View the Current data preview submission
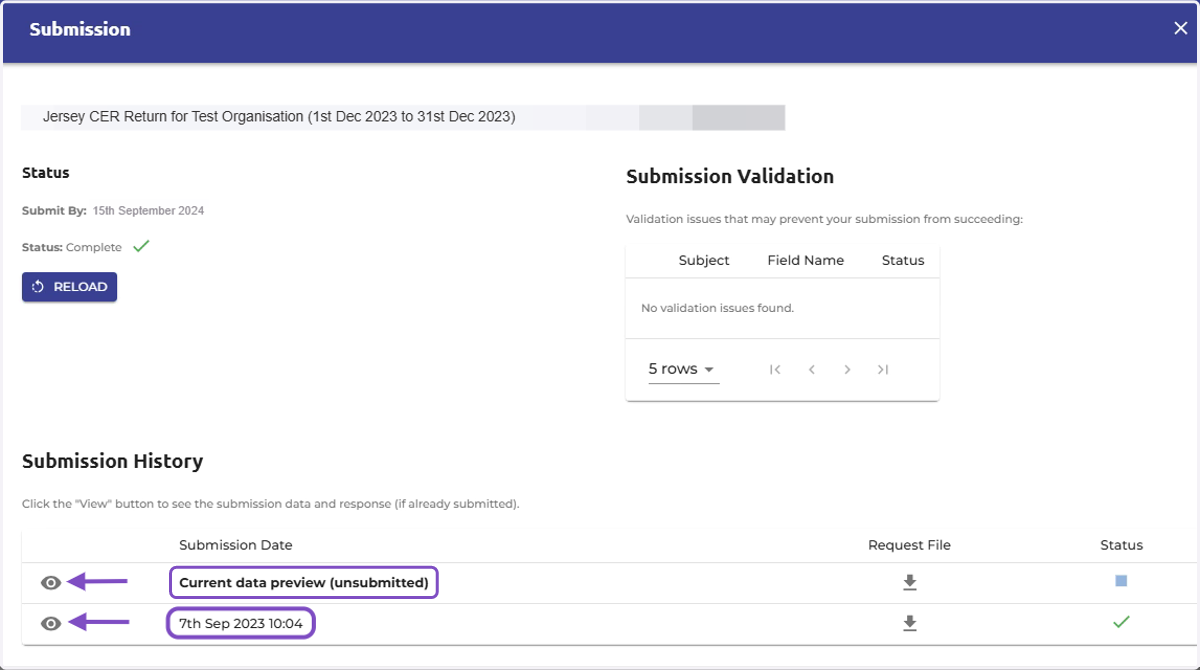Image resolution: width=1200 pixels, height=670 pixels. pos(51,583)
